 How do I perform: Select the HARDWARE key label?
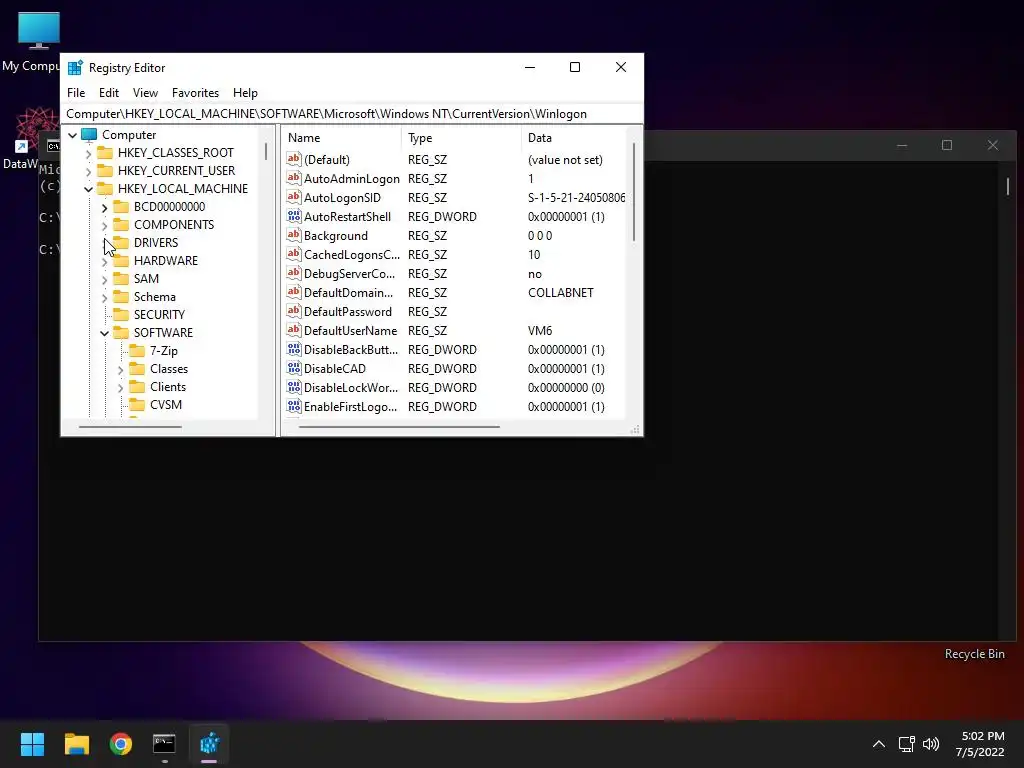[x=165, y=261]
